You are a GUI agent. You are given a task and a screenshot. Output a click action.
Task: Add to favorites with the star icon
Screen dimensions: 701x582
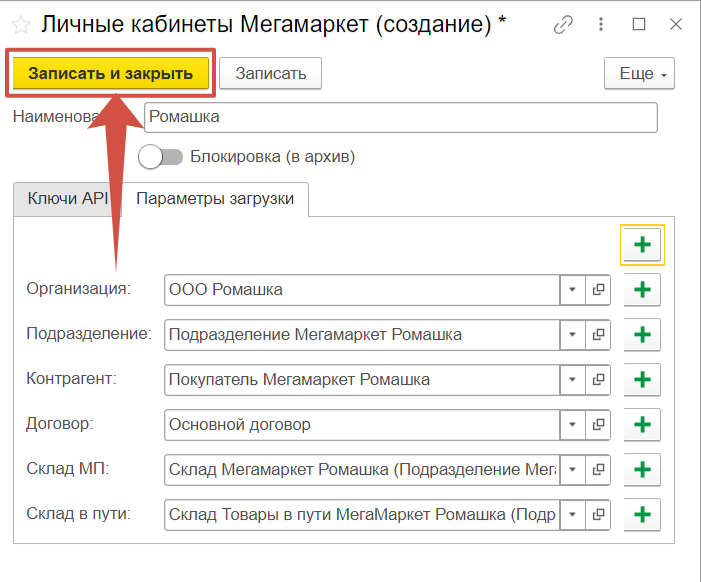coord(20,25)
